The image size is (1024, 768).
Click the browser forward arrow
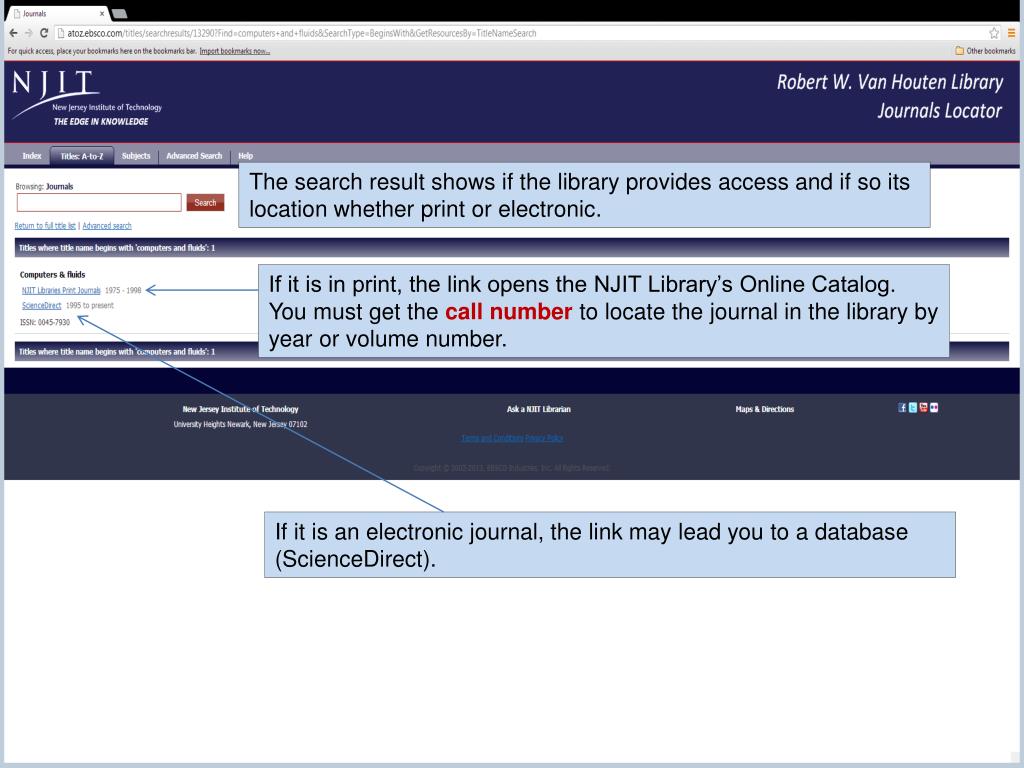pos(28,33)
